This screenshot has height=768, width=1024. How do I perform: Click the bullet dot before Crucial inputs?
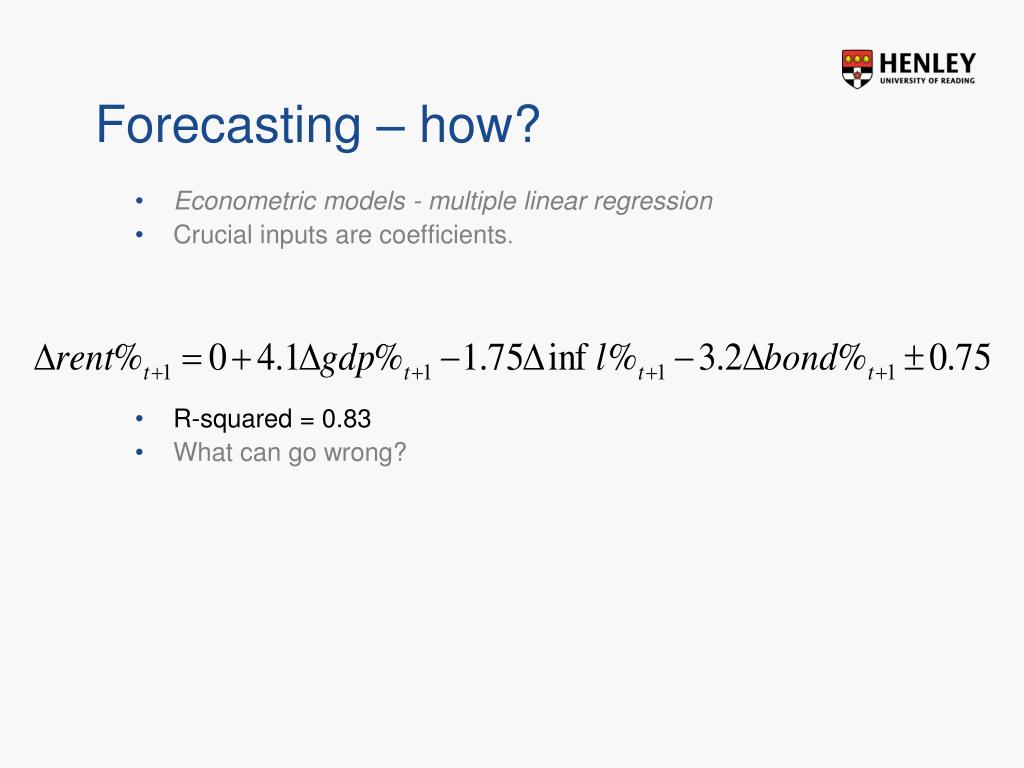(139, 234)
